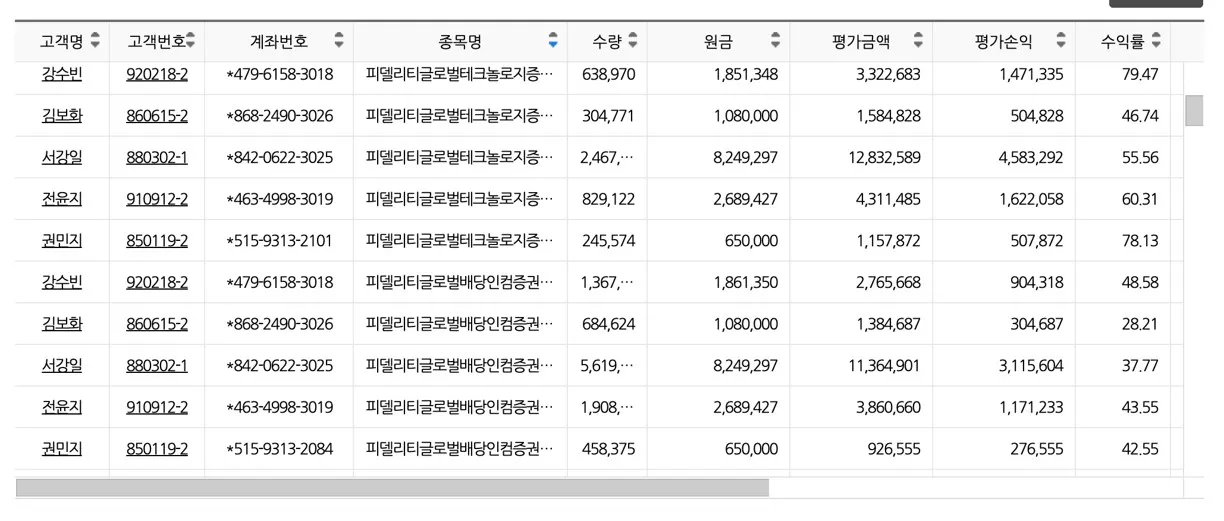Open customer 김보화 in the 46.74 row
1224x521 pixels.
(x=62, y=116)
